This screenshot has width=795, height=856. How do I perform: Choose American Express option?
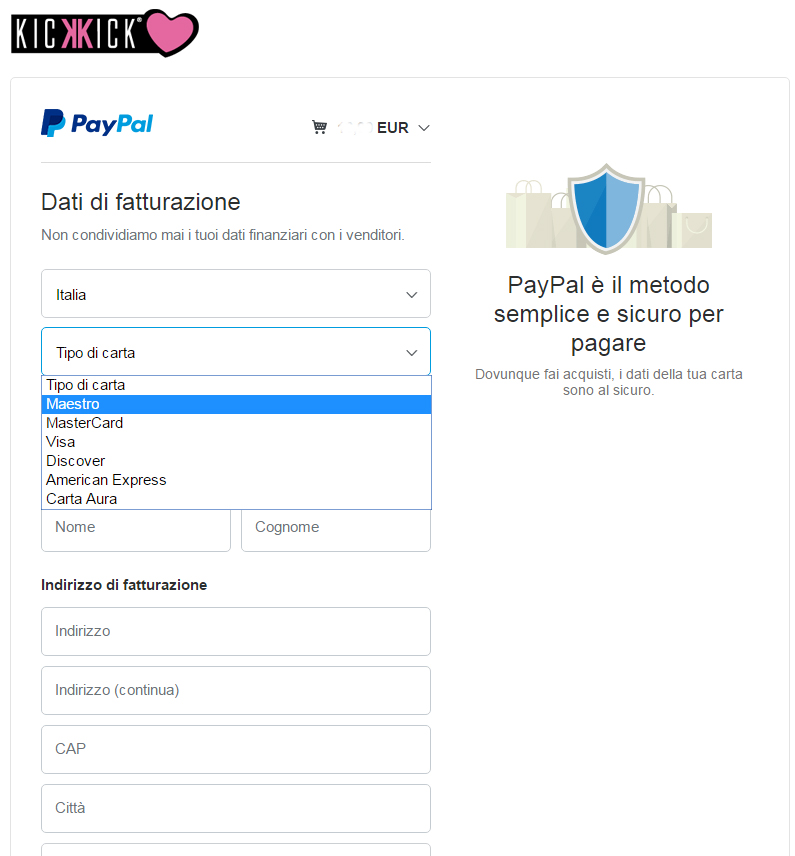(x=236, y=480)
